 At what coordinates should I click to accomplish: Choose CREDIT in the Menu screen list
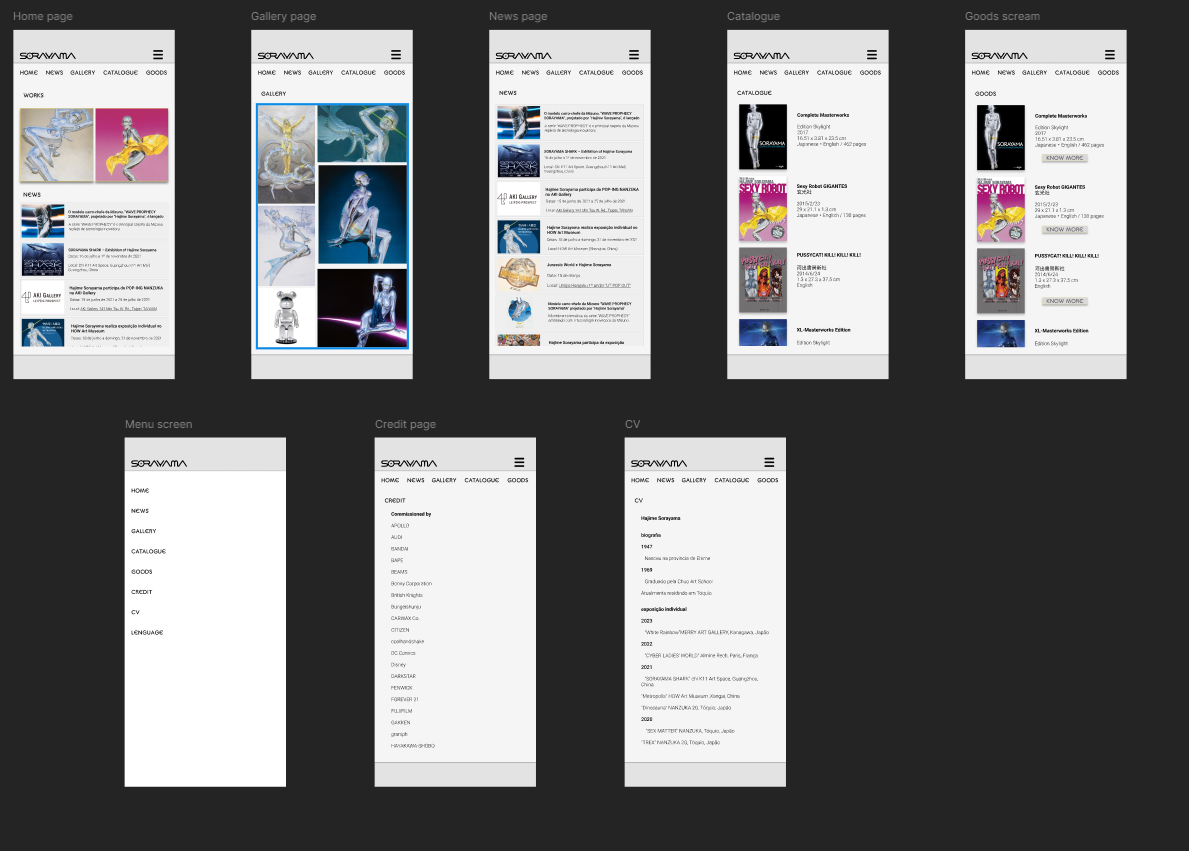(142, 592)
